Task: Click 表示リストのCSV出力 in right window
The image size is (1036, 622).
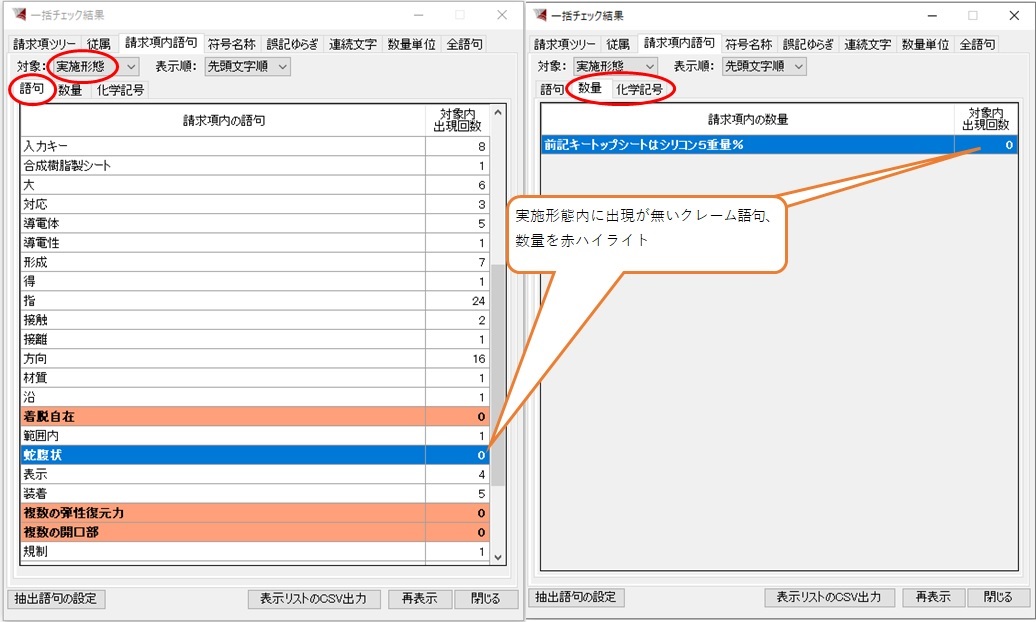Action: [x=829, y=597]
